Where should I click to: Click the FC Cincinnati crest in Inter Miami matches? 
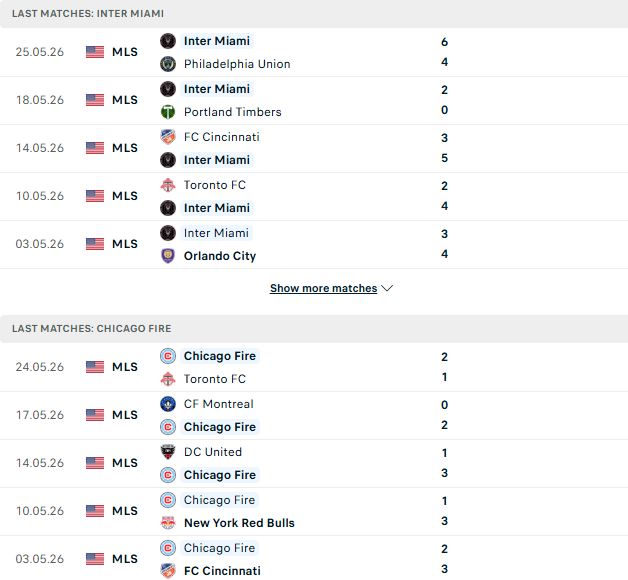click(x=168, y=137)
